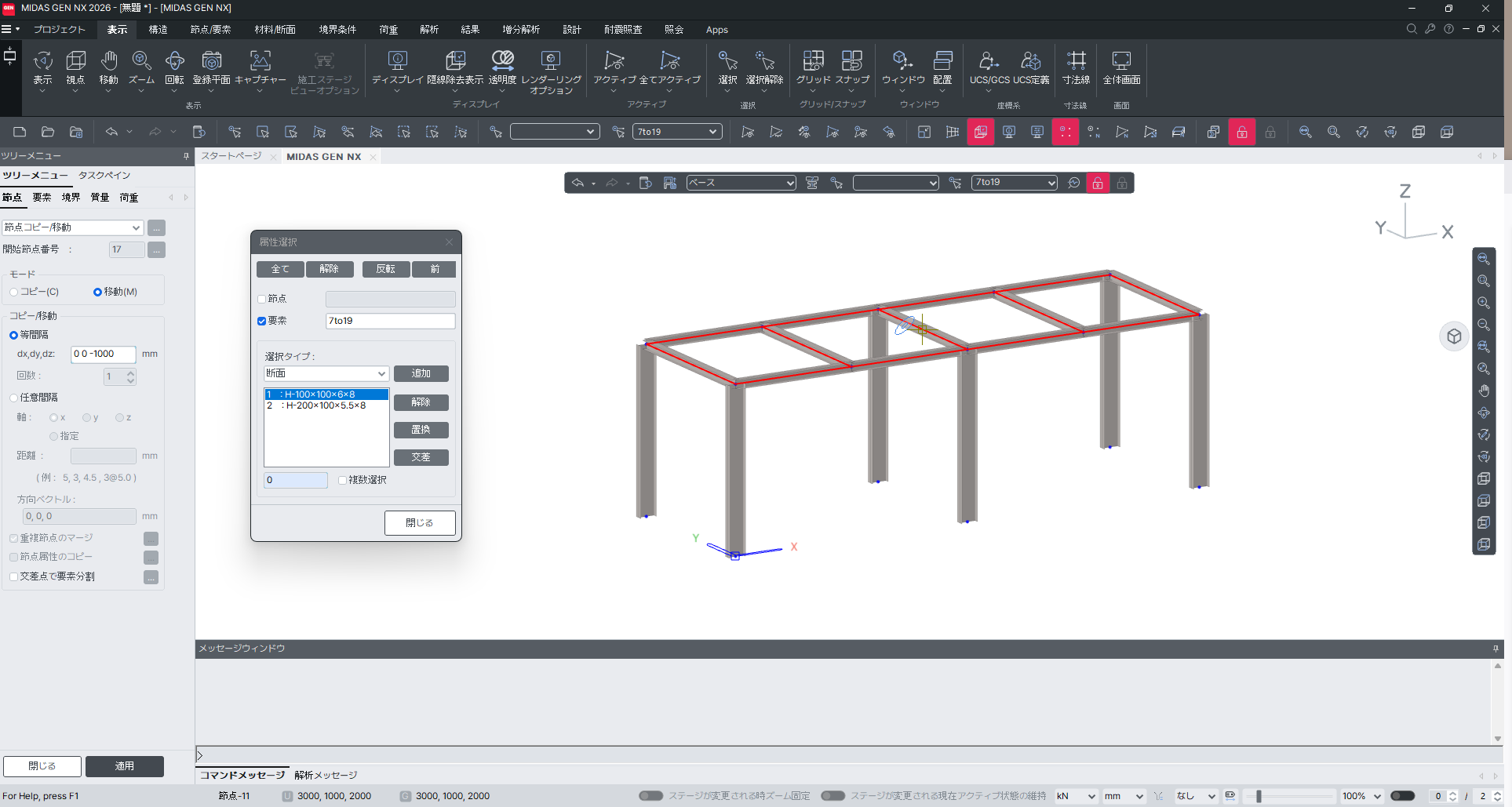Open the ベース stage dropdown in viewport toolbar
Viewport: 1512px width, 807px height.
point(741,183)
